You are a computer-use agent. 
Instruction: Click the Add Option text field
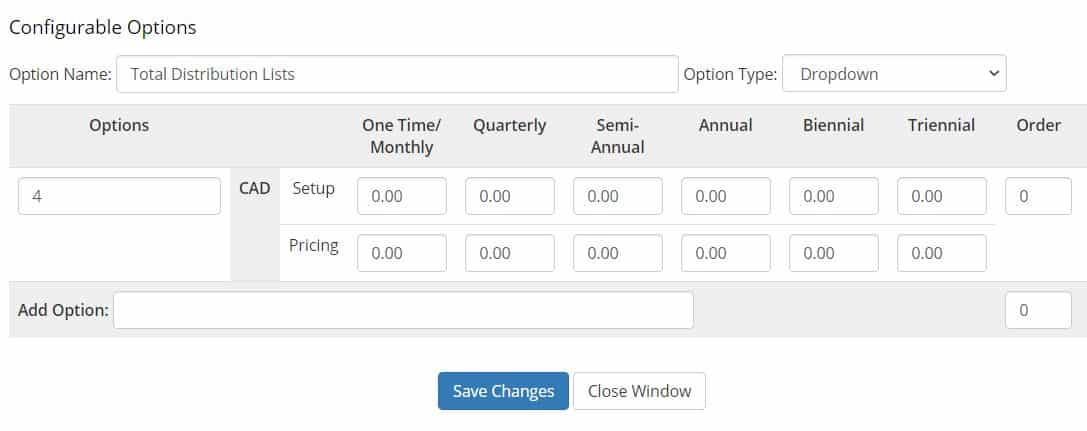(x=403, y=310)
